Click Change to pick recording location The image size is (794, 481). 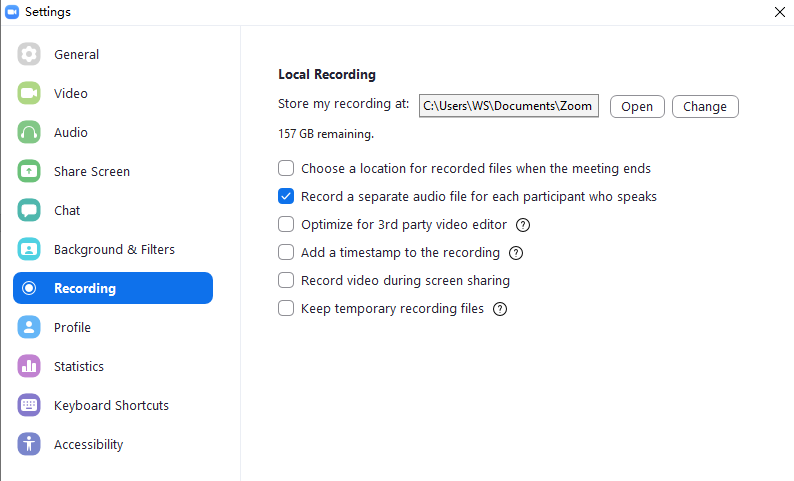pos(705,106)
